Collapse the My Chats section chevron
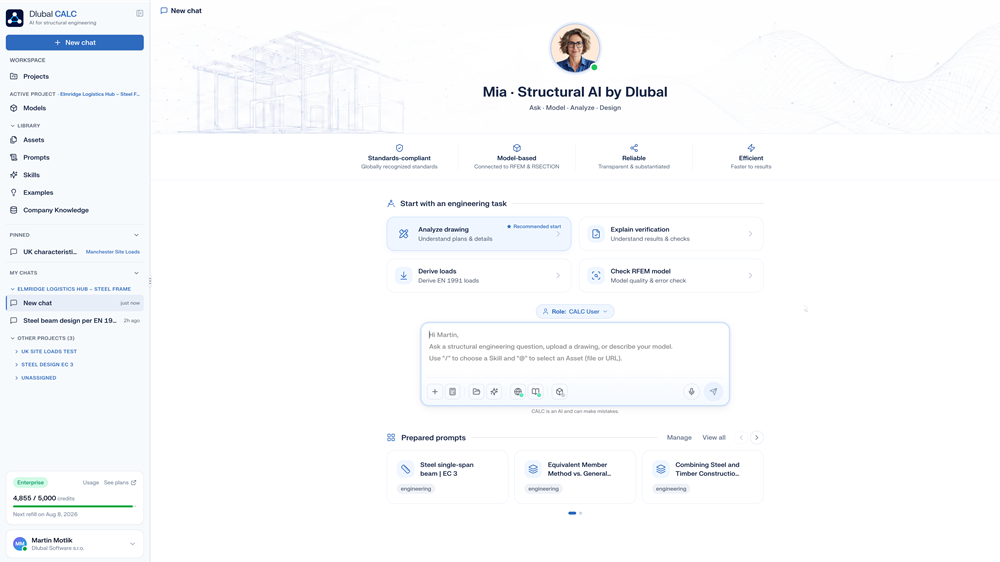 click(136, 273)
